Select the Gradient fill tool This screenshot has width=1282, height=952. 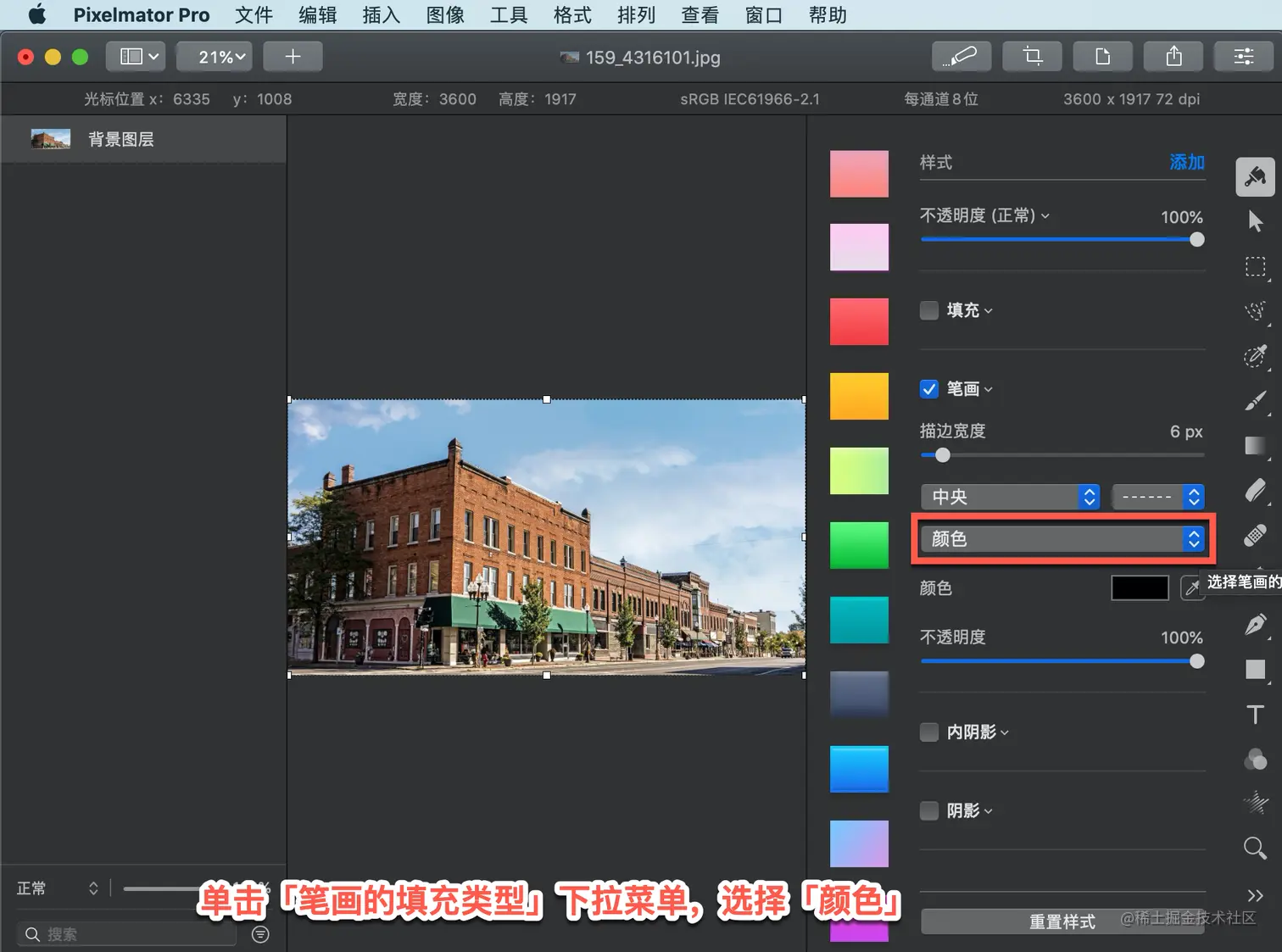click(1255, 446)
